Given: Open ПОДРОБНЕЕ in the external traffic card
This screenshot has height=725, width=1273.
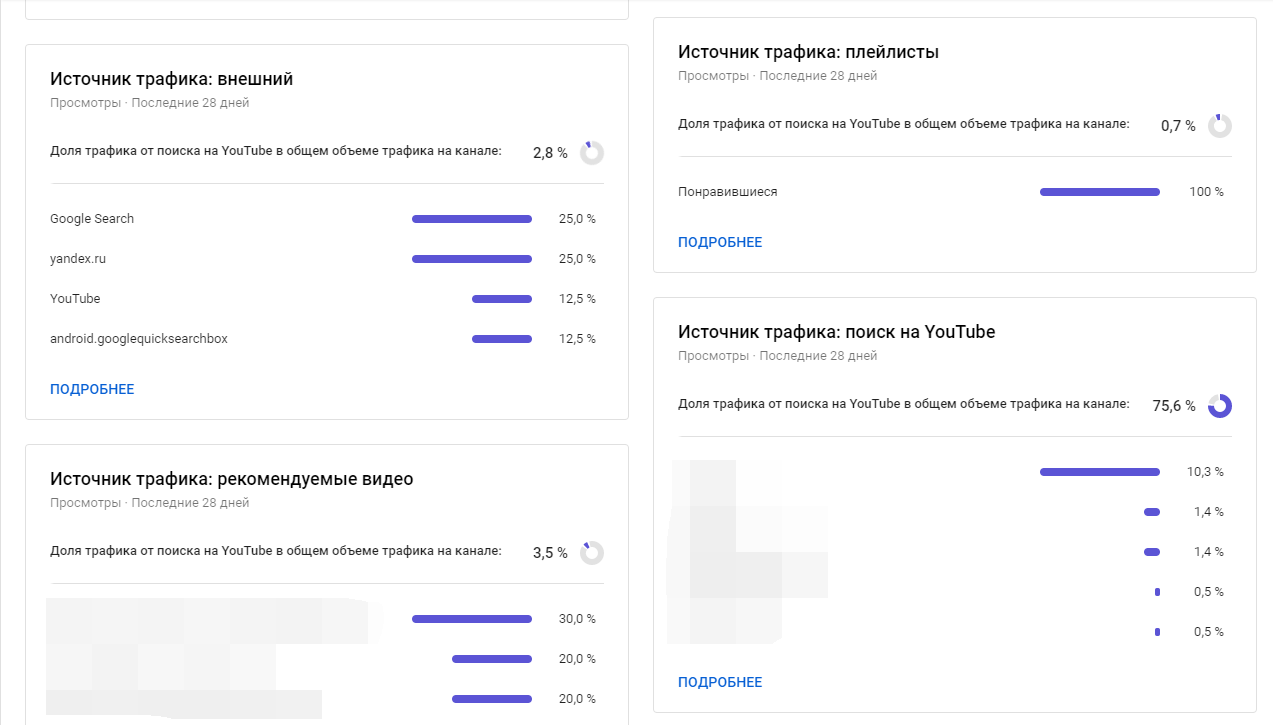Looking at the screenshot, I should click(92, 389).
